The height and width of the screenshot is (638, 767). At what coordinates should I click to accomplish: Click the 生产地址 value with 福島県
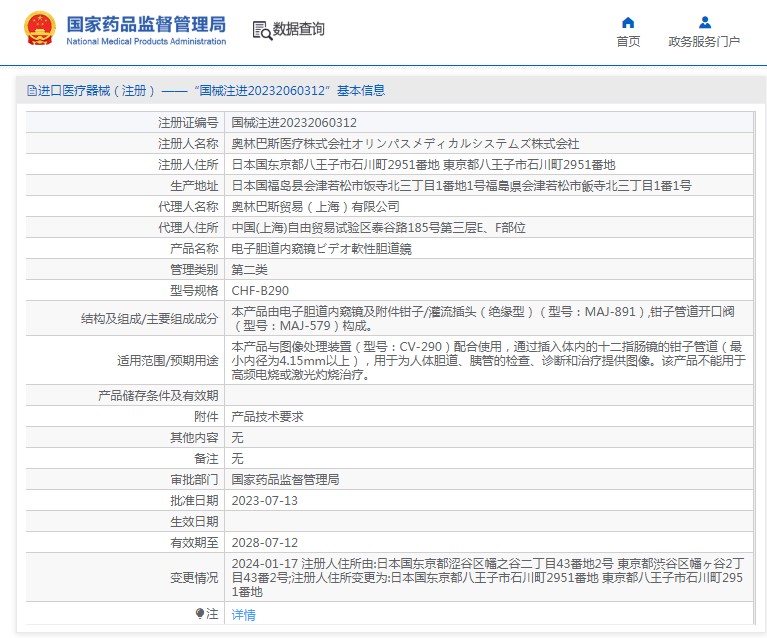click(462, 186)
